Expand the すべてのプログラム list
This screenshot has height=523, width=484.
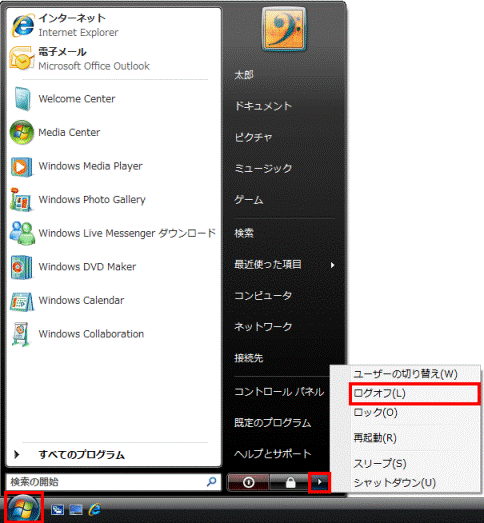(81, 454)
